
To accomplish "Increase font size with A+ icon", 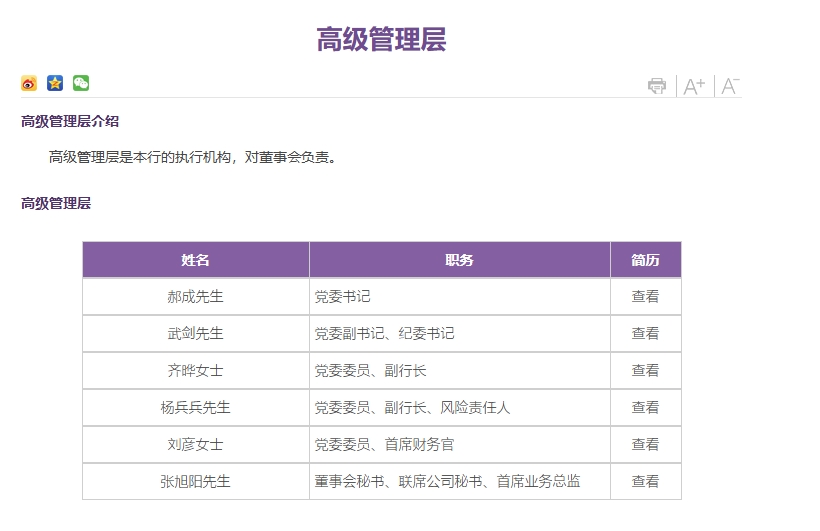I will click(x=694, y=86).
